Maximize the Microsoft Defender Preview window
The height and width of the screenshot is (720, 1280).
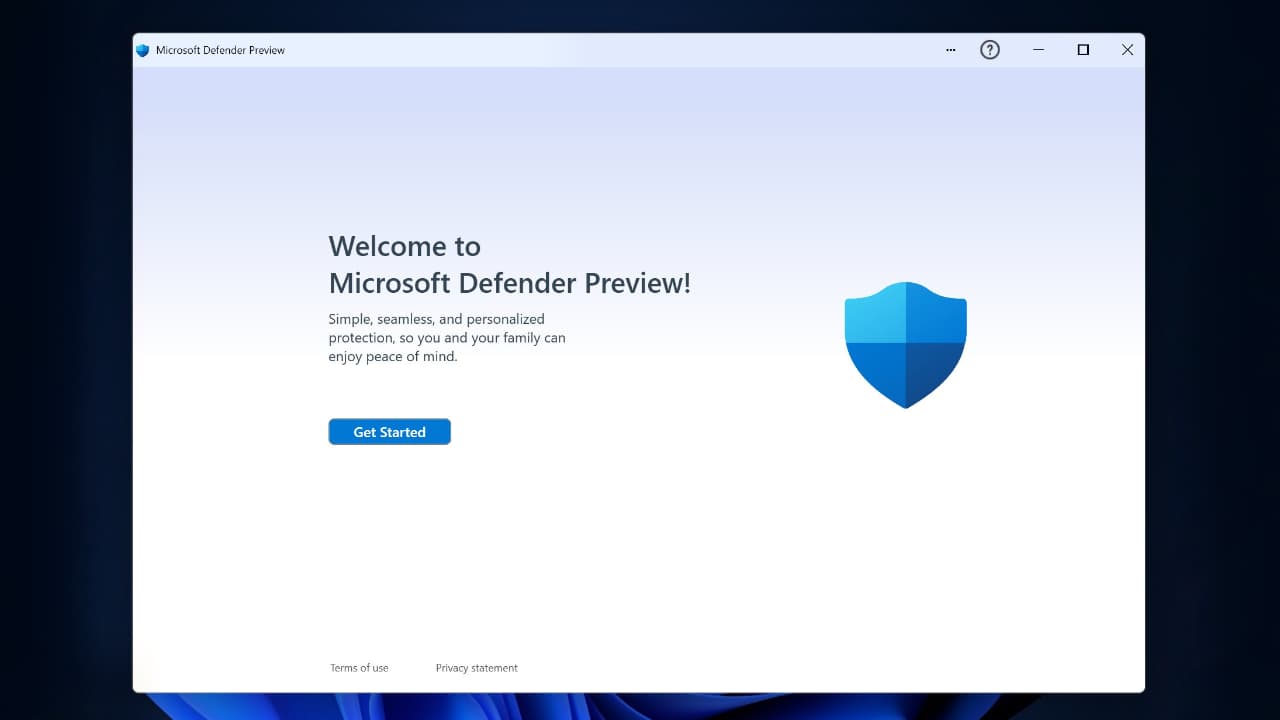[1082, 50]
